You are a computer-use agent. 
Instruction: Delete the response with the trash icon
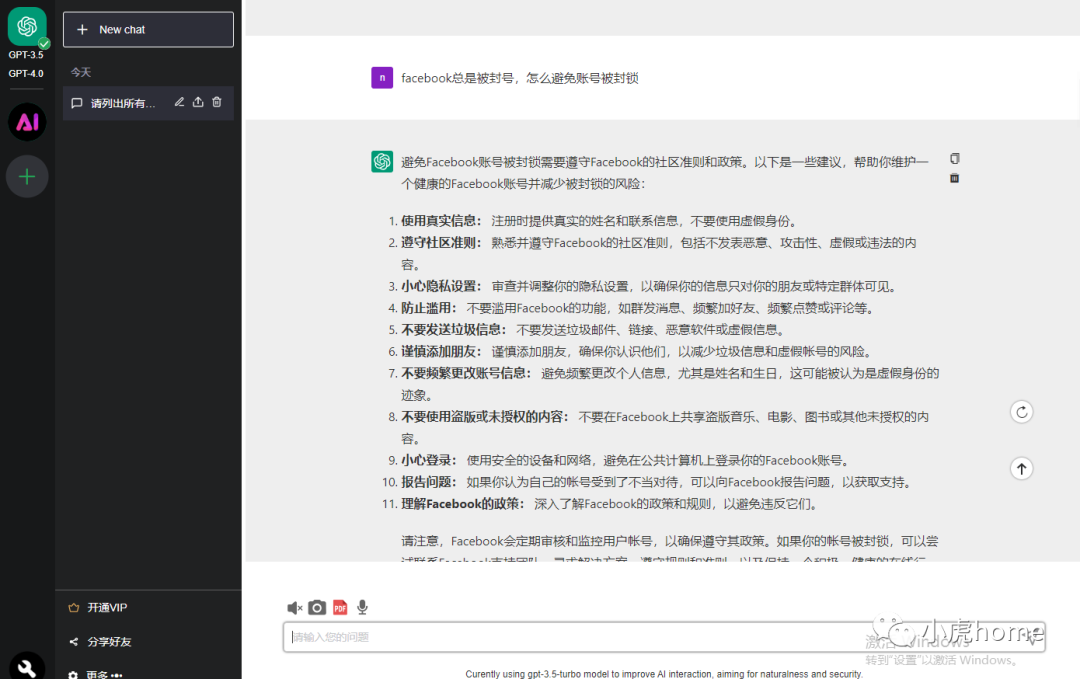(x=954, y=178)
